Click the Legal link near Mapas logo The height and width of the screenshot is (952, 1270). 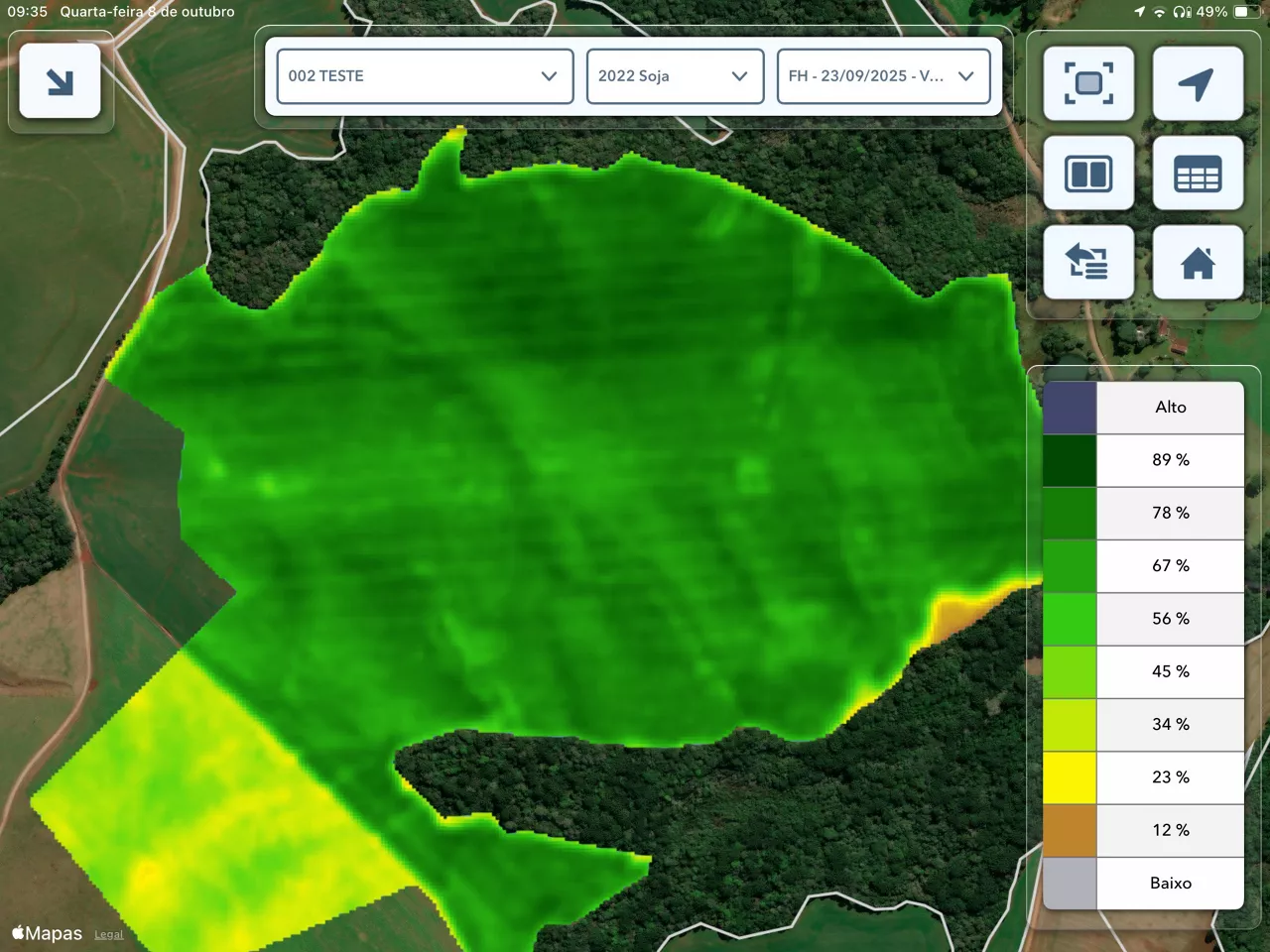[109, 935]
